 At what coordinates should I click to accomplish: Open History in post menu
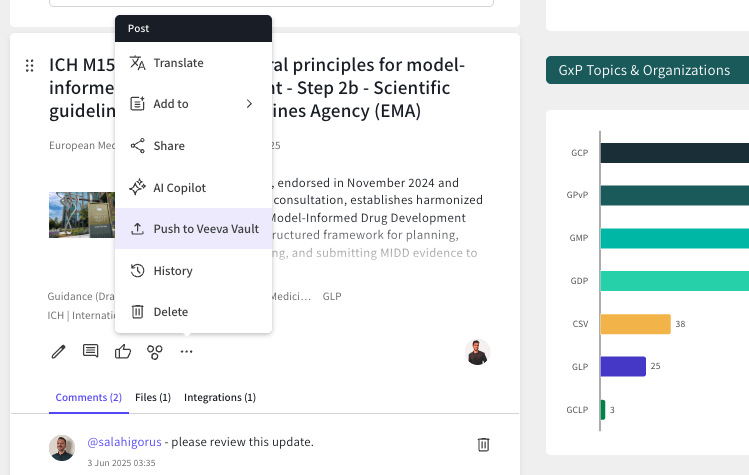[172, 271]
